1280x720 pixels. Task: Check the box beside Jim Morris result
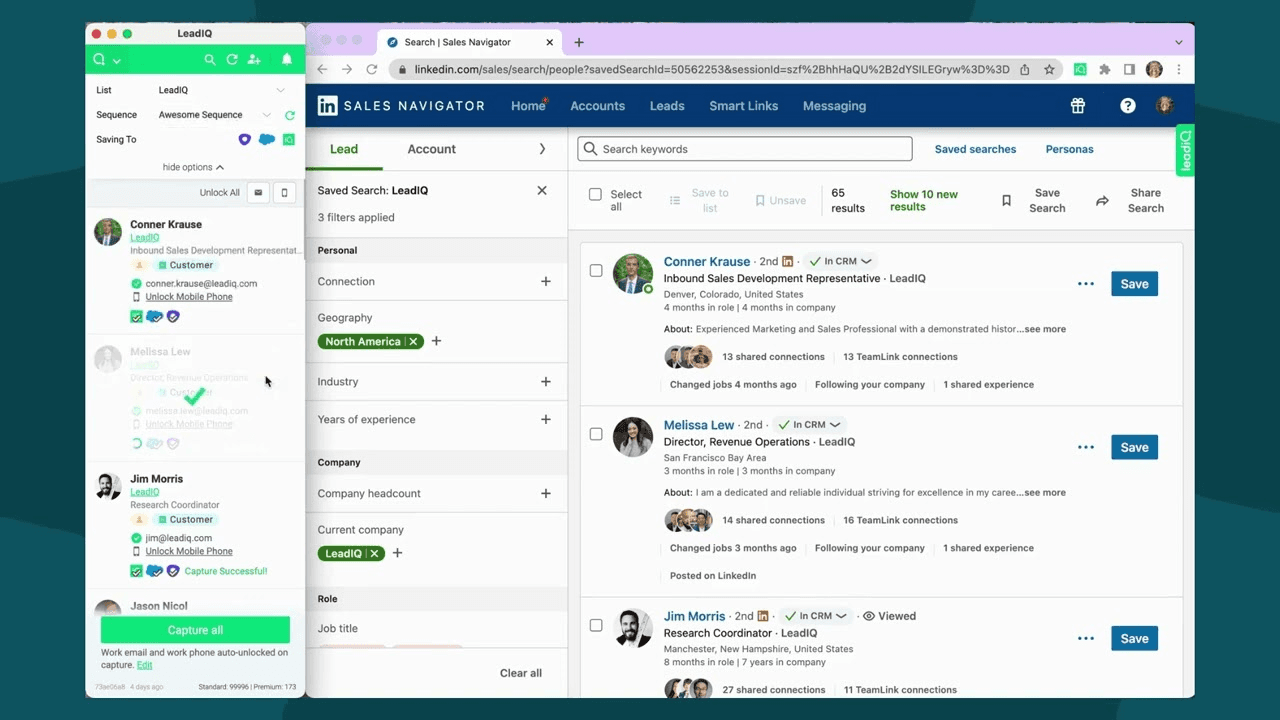click(596, 625)
